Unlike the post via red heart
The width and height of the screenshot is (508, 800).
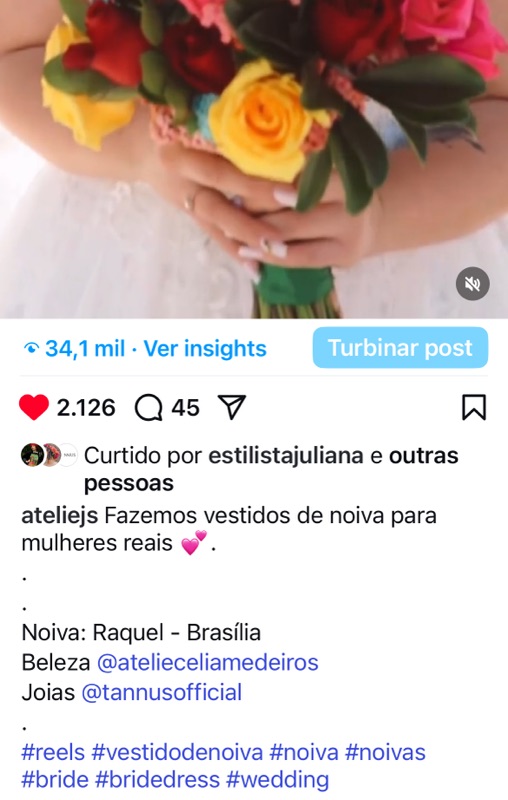(x=34, y=407)
